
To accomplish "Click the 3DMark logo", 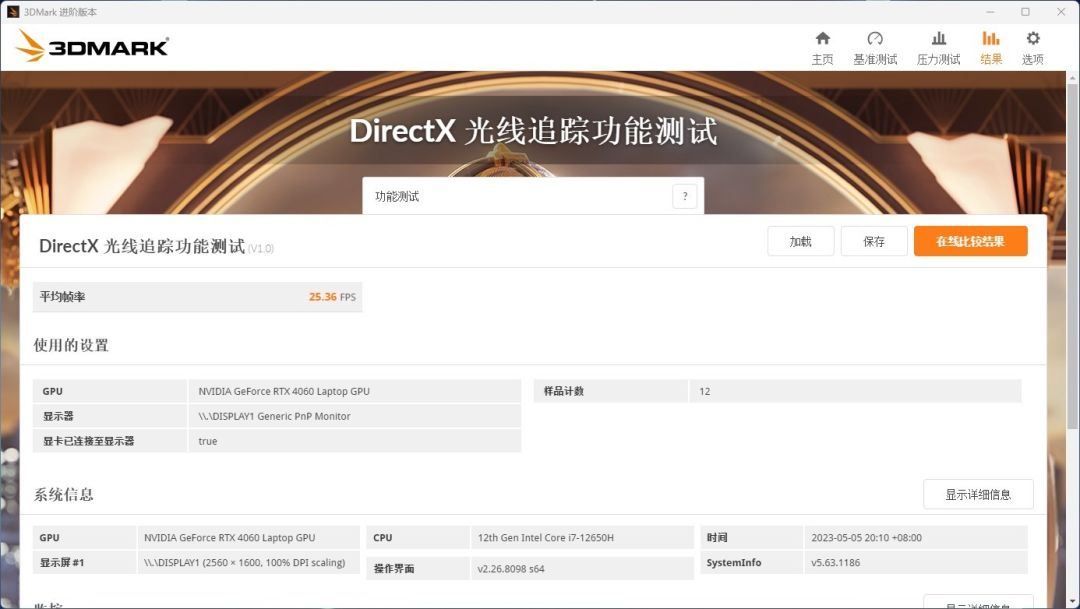I will [x=92, y=47].
